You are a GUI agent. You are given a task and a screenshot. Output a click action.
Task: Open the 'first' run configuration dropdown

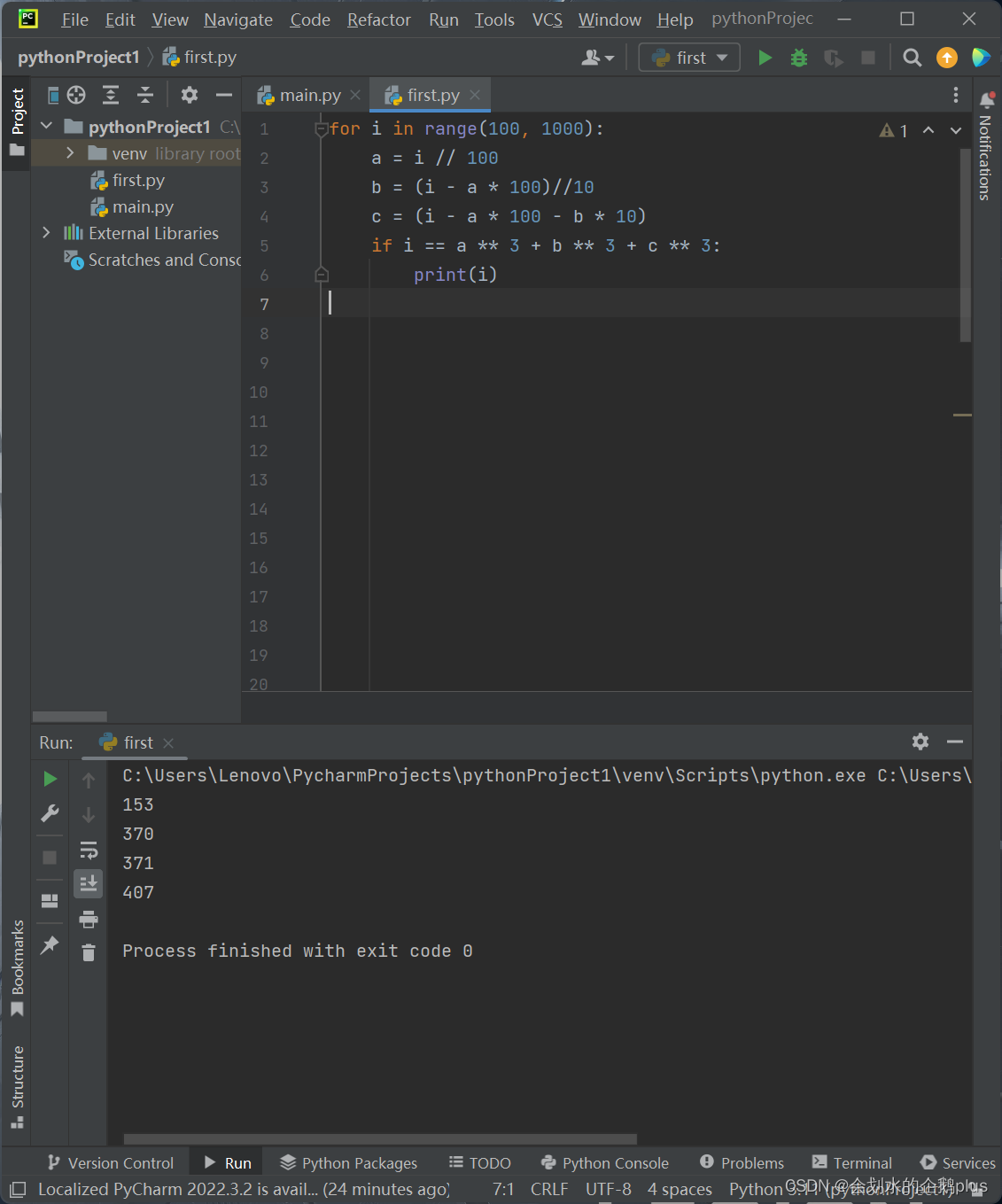coord(689,58)
